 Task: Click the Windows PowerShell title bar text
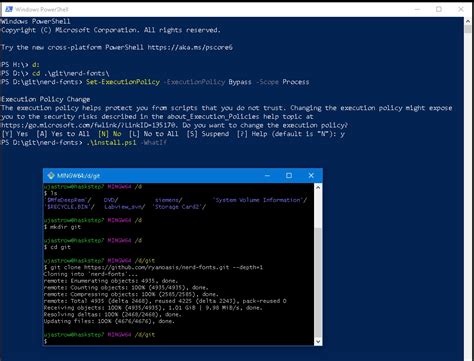click(x=42, y=9)
